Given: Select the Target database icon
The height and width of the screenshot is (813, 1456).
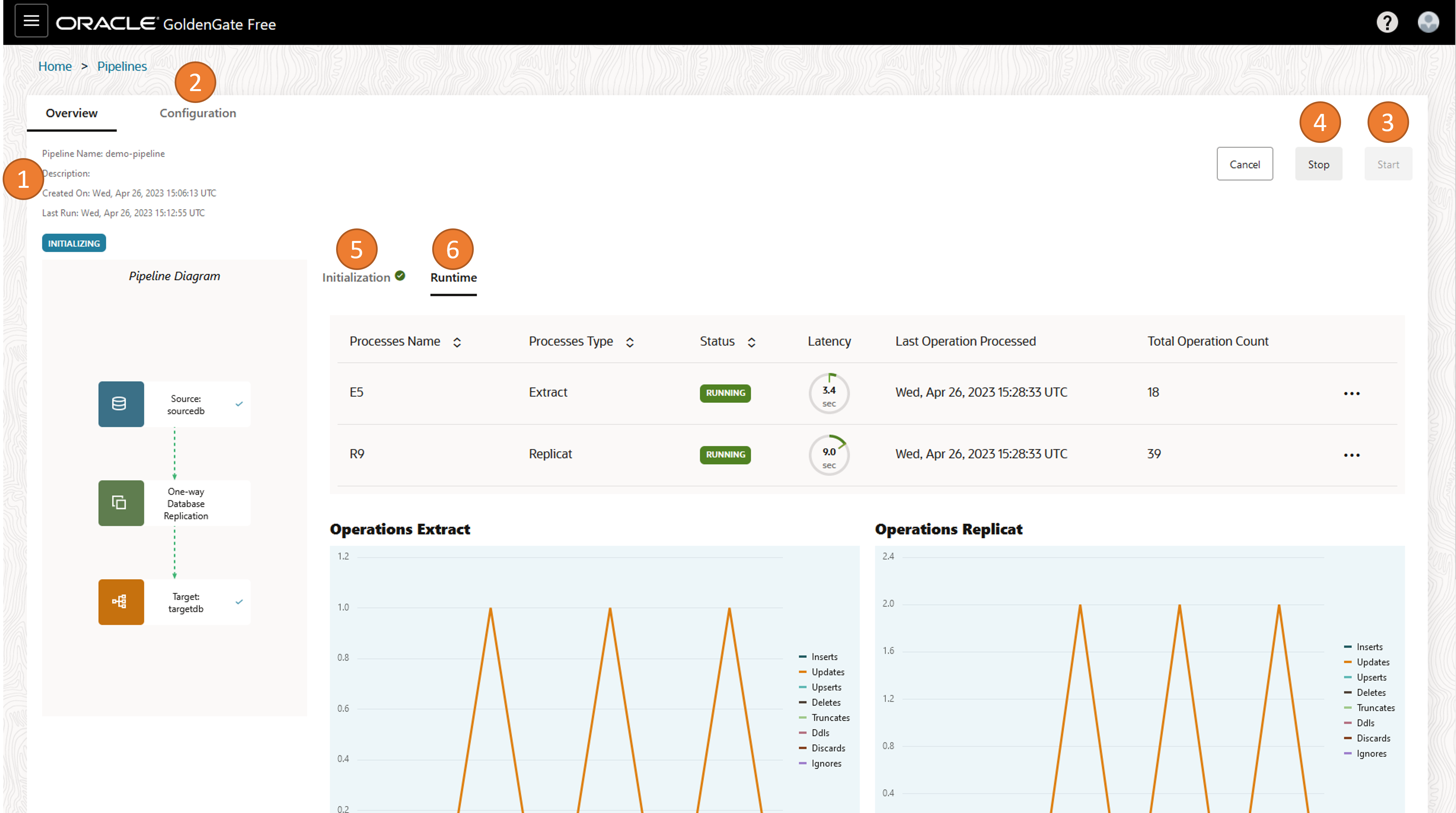Looking at the screenshot, I should pos(121,602).
